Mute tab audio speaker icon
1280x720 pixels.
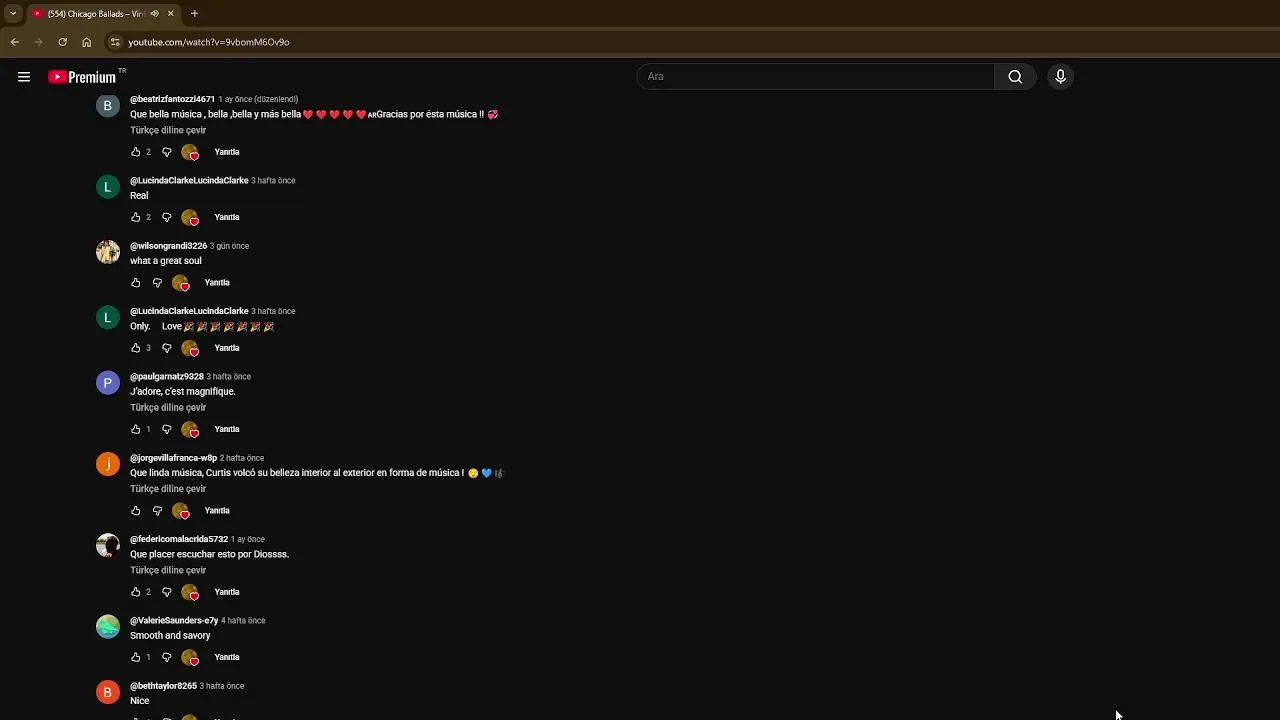click(155, 13)
